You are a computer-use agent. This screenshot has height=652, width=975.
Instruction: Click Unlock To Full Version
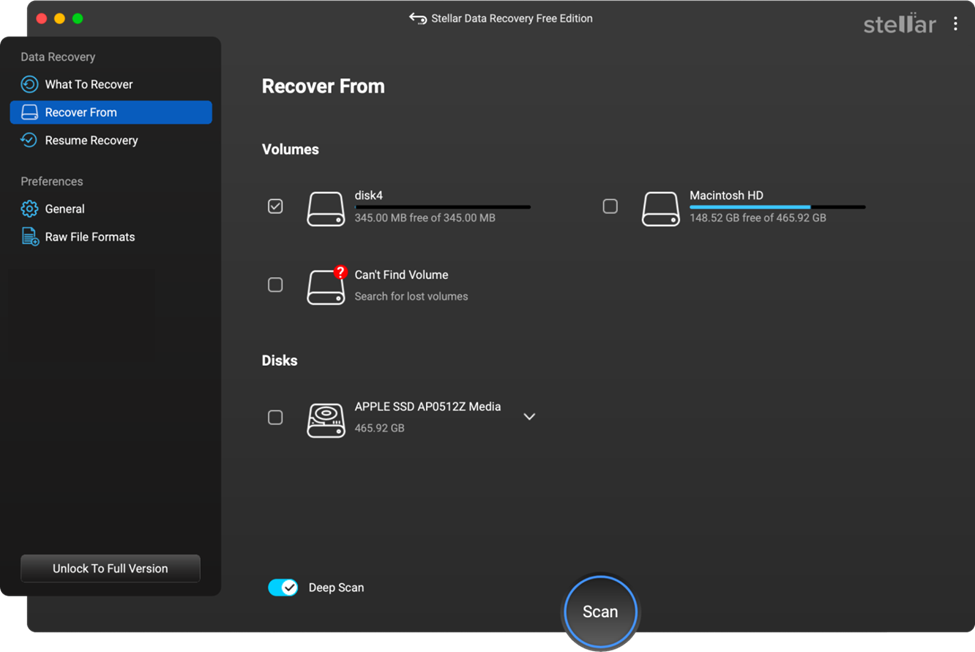(110, 568)
